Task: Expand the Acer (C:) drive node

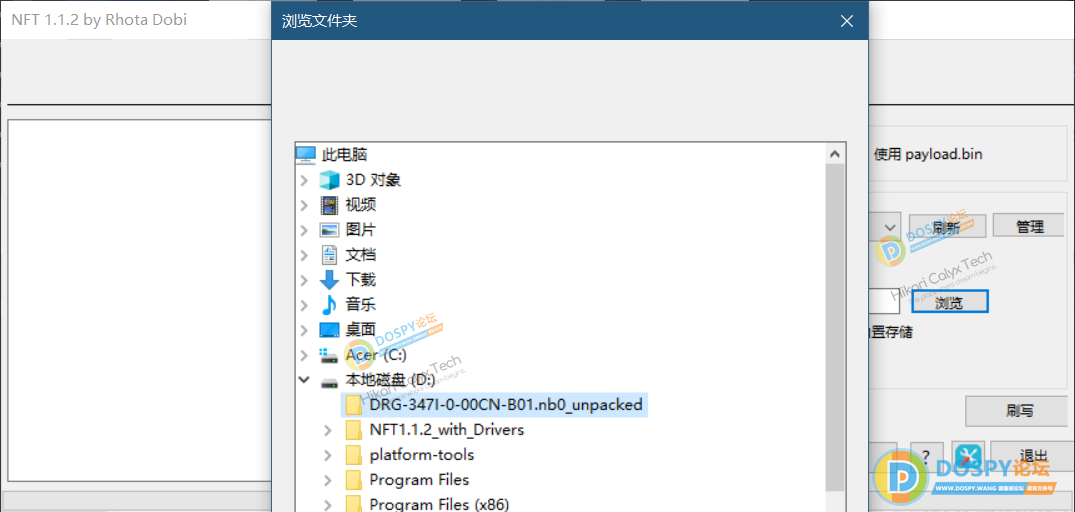Action: click(304, 355)
